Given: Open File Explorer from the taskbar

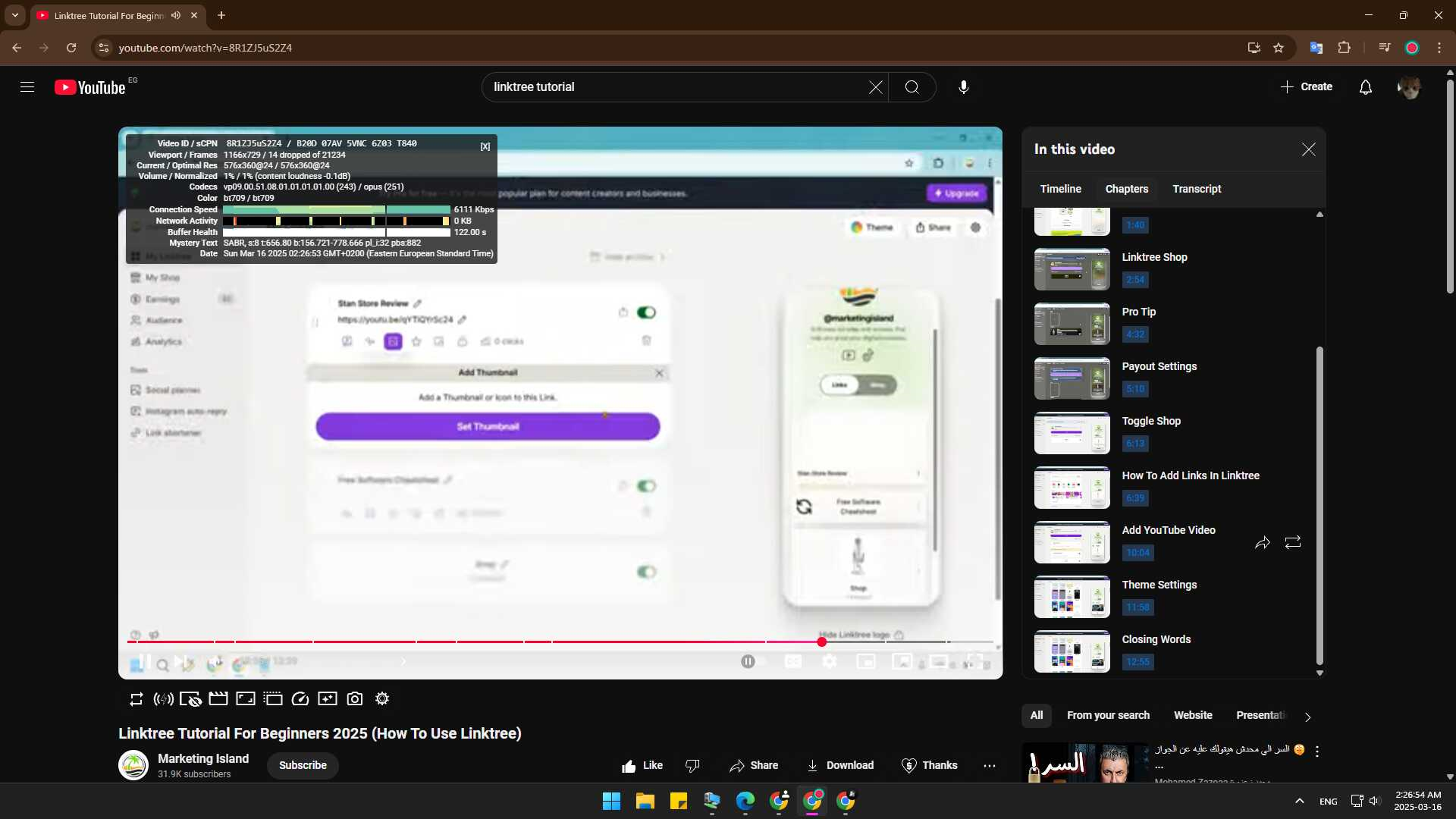Looking at the screenshot, I should (x=645, y=802).
